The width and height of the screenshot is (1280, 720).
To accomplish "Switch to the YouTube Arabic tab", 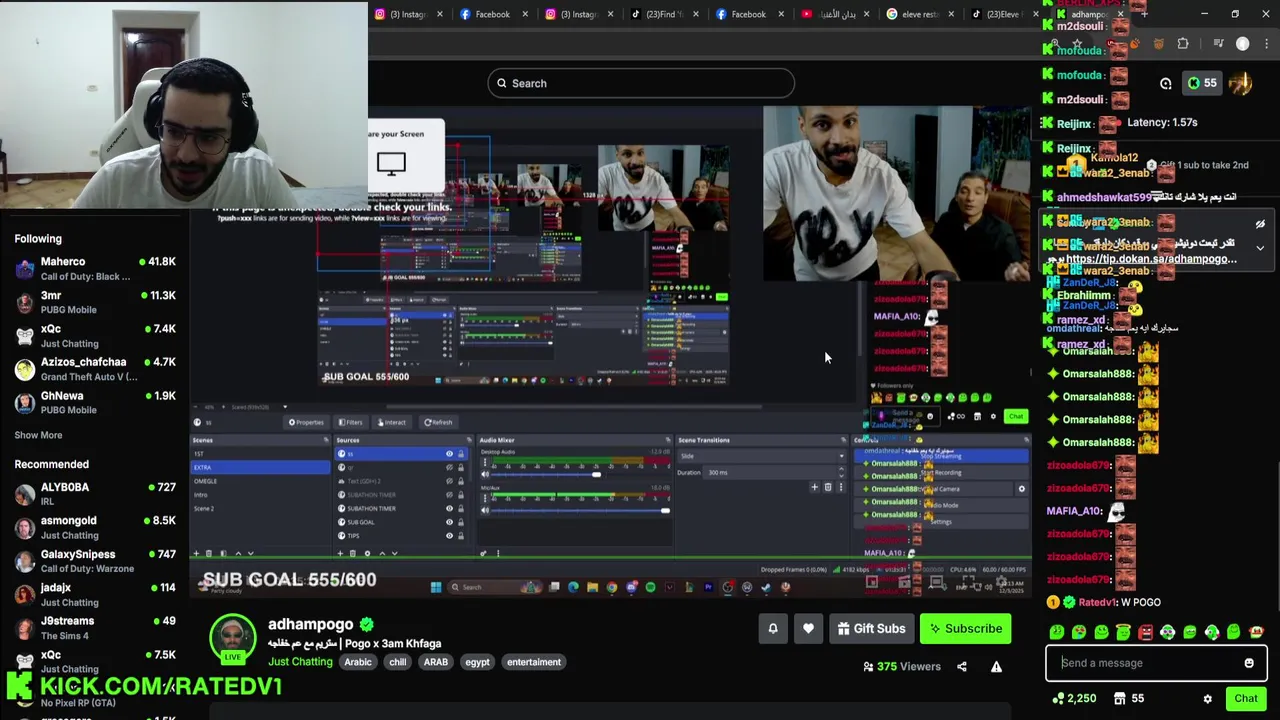I will [834, 14].
